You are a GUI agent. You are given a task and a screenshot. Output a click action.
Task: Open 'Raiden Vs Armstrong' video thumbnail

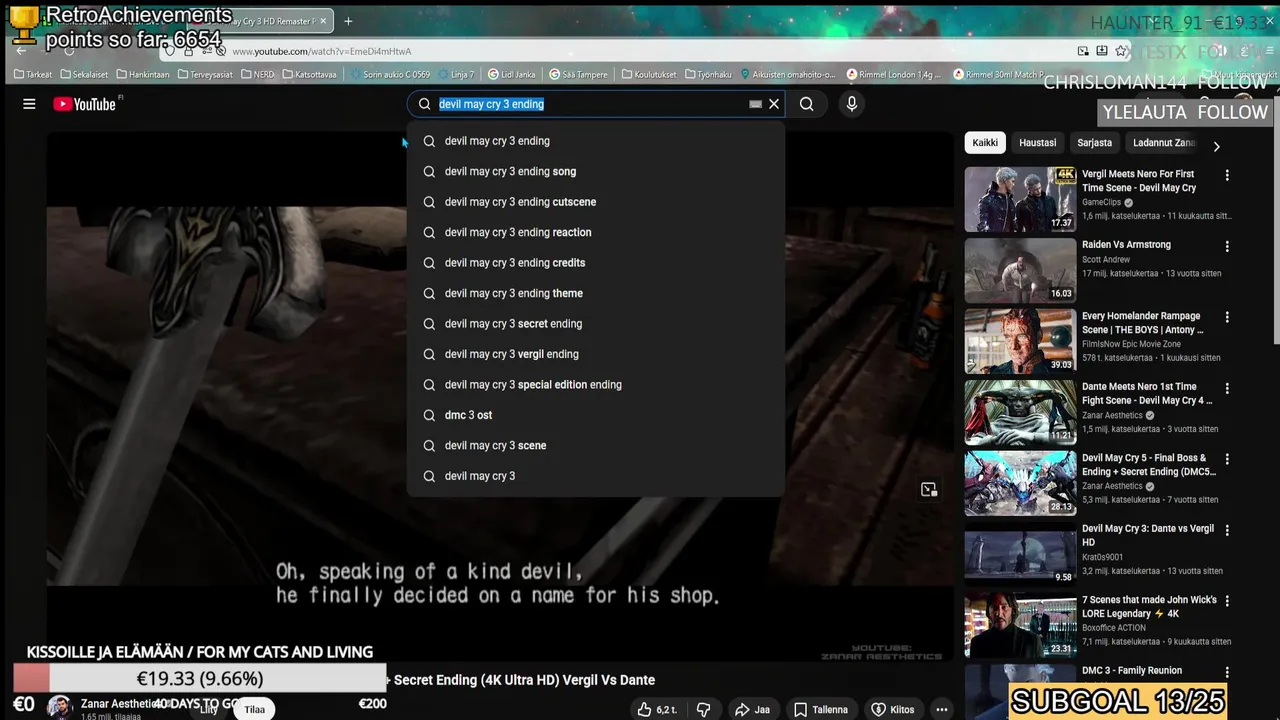coord(1020,270)
